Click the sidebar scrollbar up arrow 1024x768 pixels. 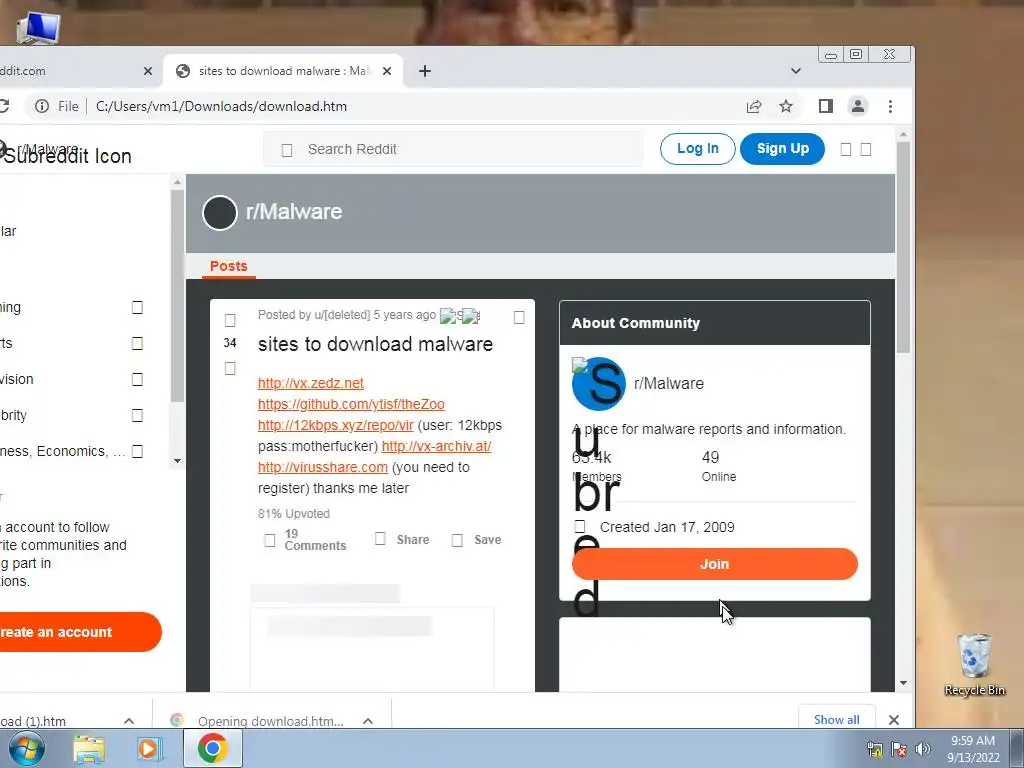pyautogui.click(x=177, y=182)
